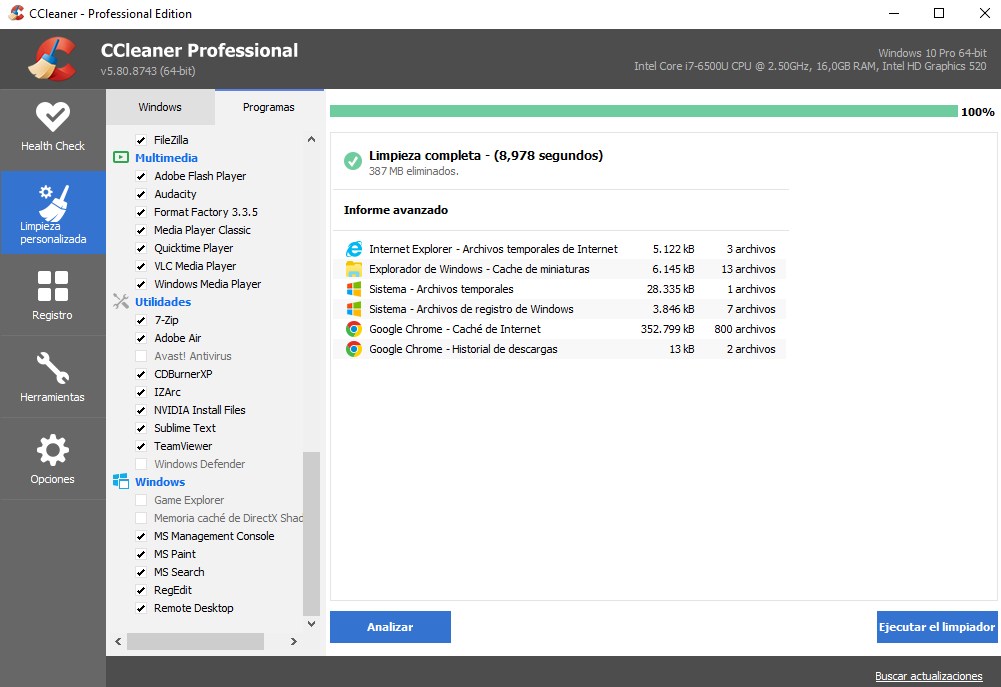Click the green cleaning progress bar
The image size is (1001, 687).
tap(643, 111)
